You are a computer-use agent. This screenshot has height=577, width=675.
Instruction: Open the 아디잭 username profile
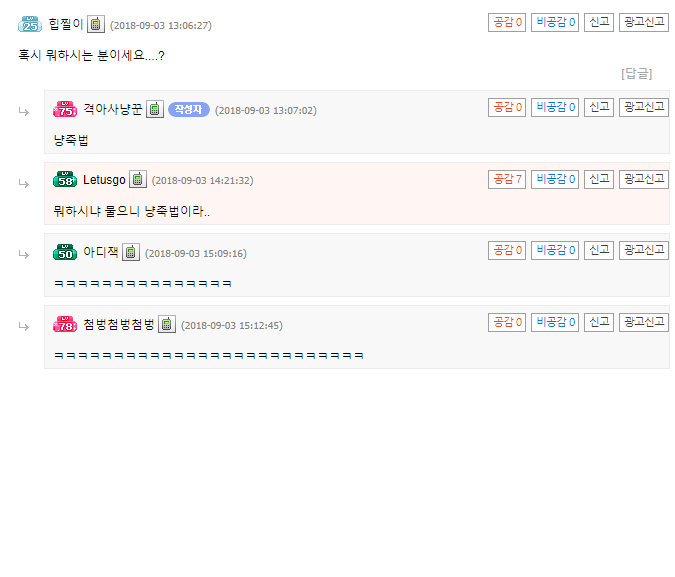tap(101, 252)
